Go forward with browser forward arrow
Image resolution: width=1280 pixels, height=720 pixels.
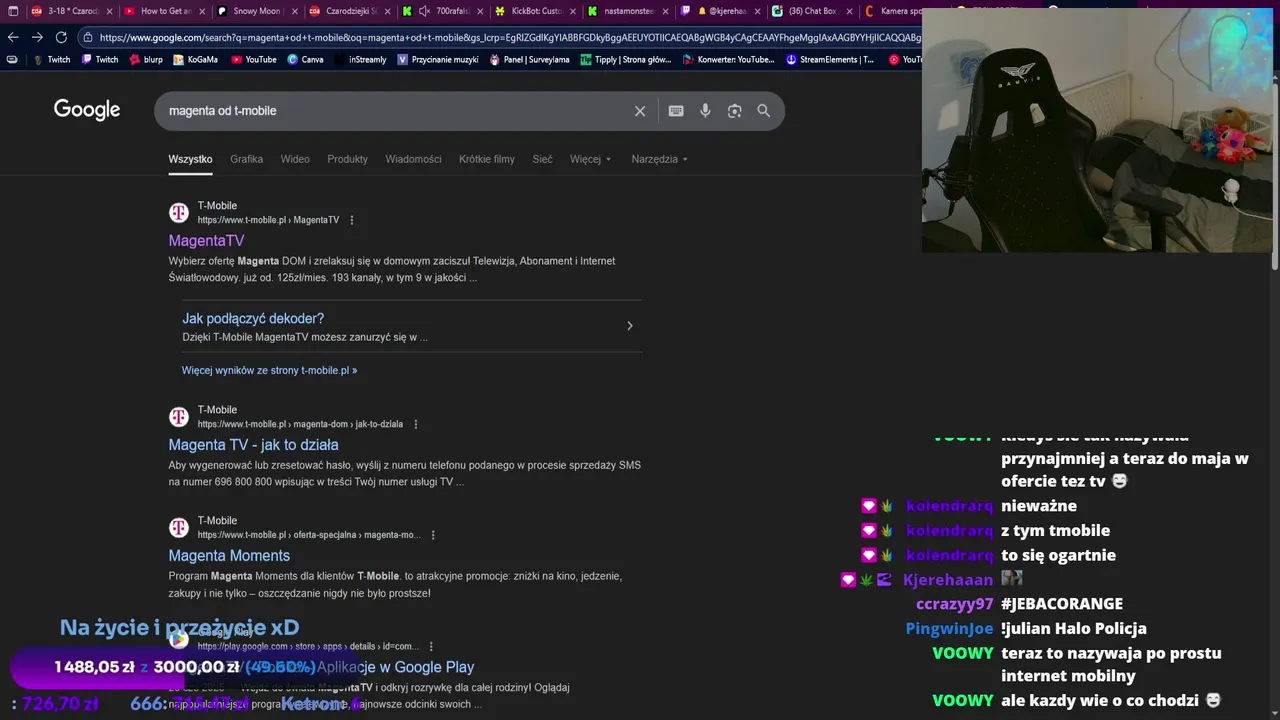[x=37, y=37]
